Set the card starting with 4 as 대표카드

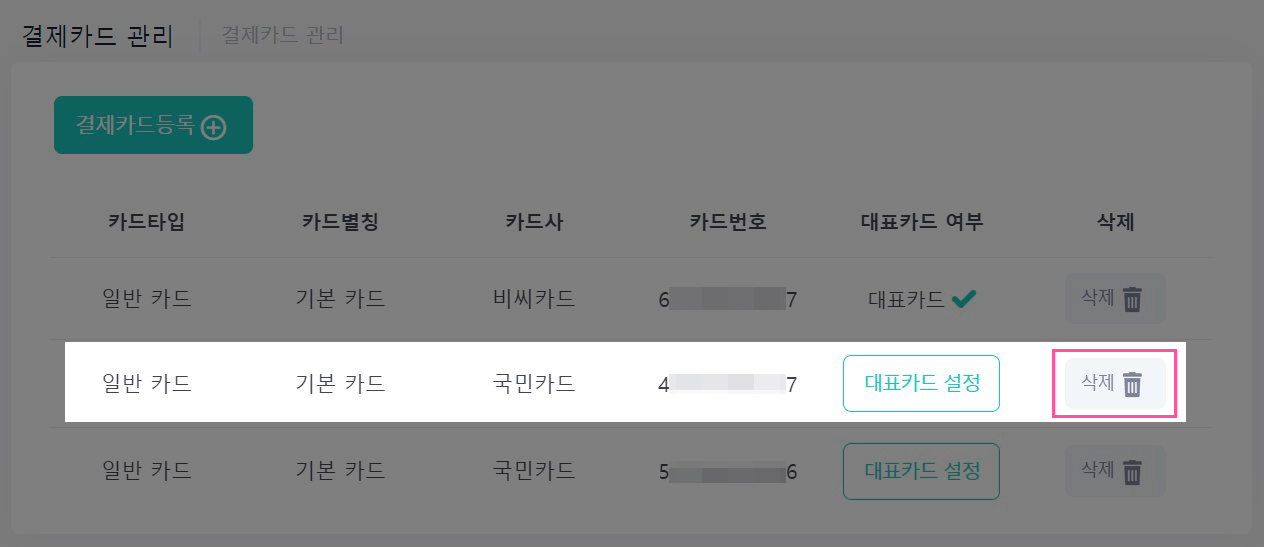pos(921,383)
